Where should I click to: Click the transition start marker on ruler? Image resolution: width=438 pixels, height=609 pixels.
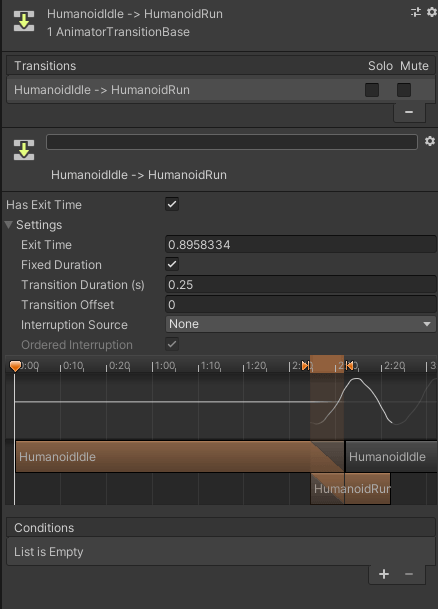point(306,365)
